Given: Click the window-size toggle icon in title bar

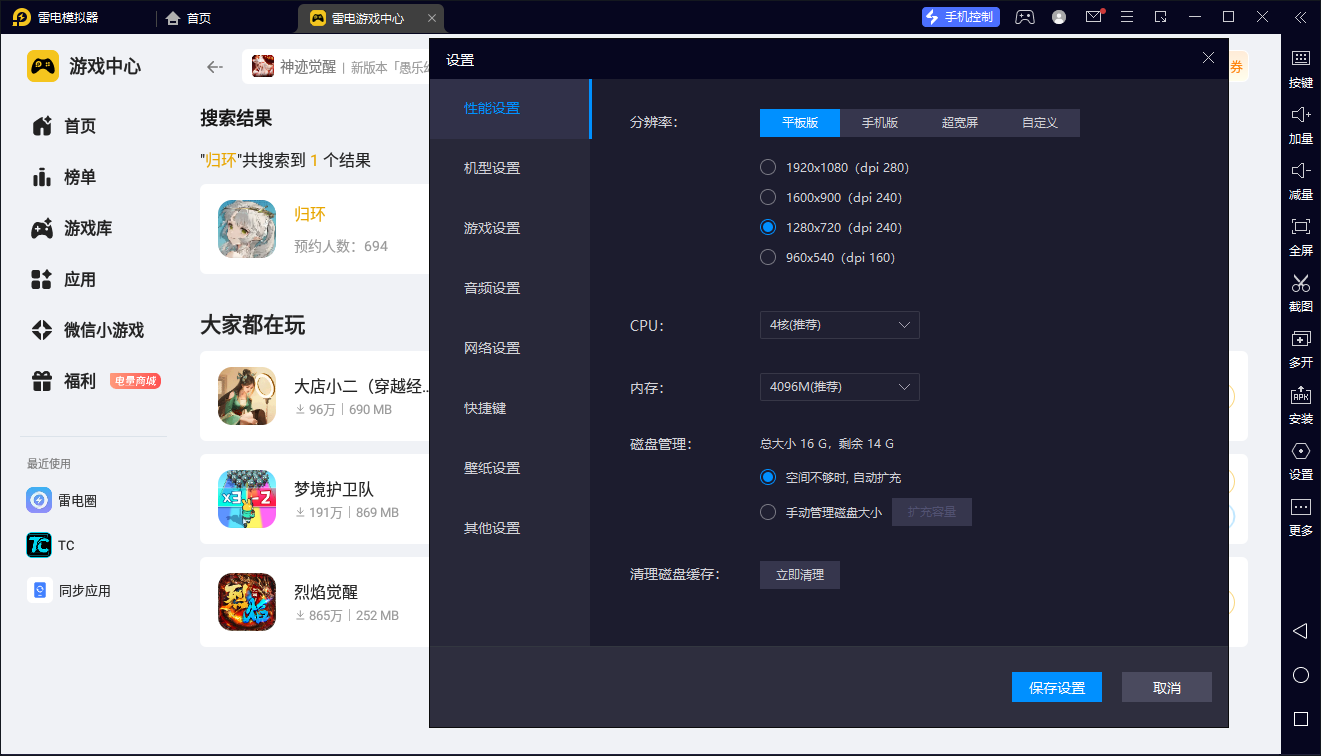Looking at the screenshot, I should 1160,17.
